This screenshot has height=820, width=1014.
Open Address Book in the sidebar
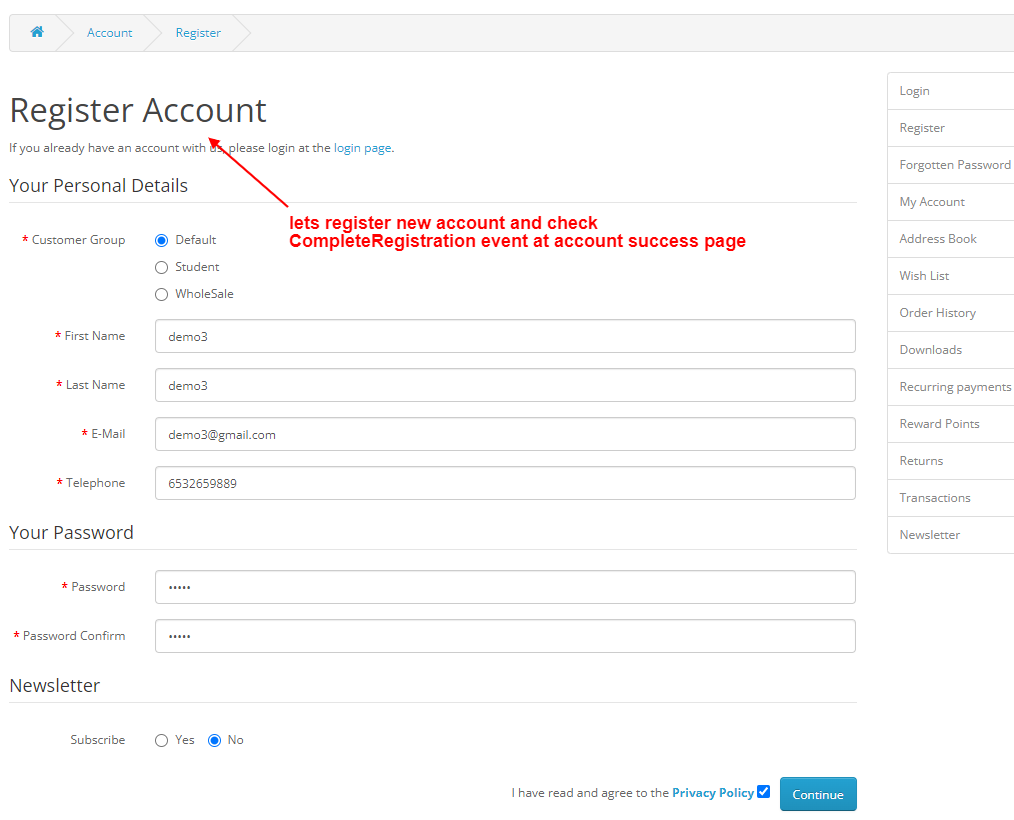point(951,239)
